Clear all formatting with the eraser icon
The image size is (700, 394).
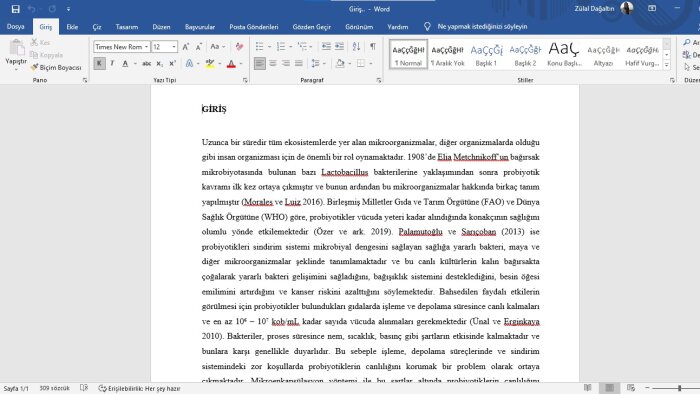click(239, 47)
